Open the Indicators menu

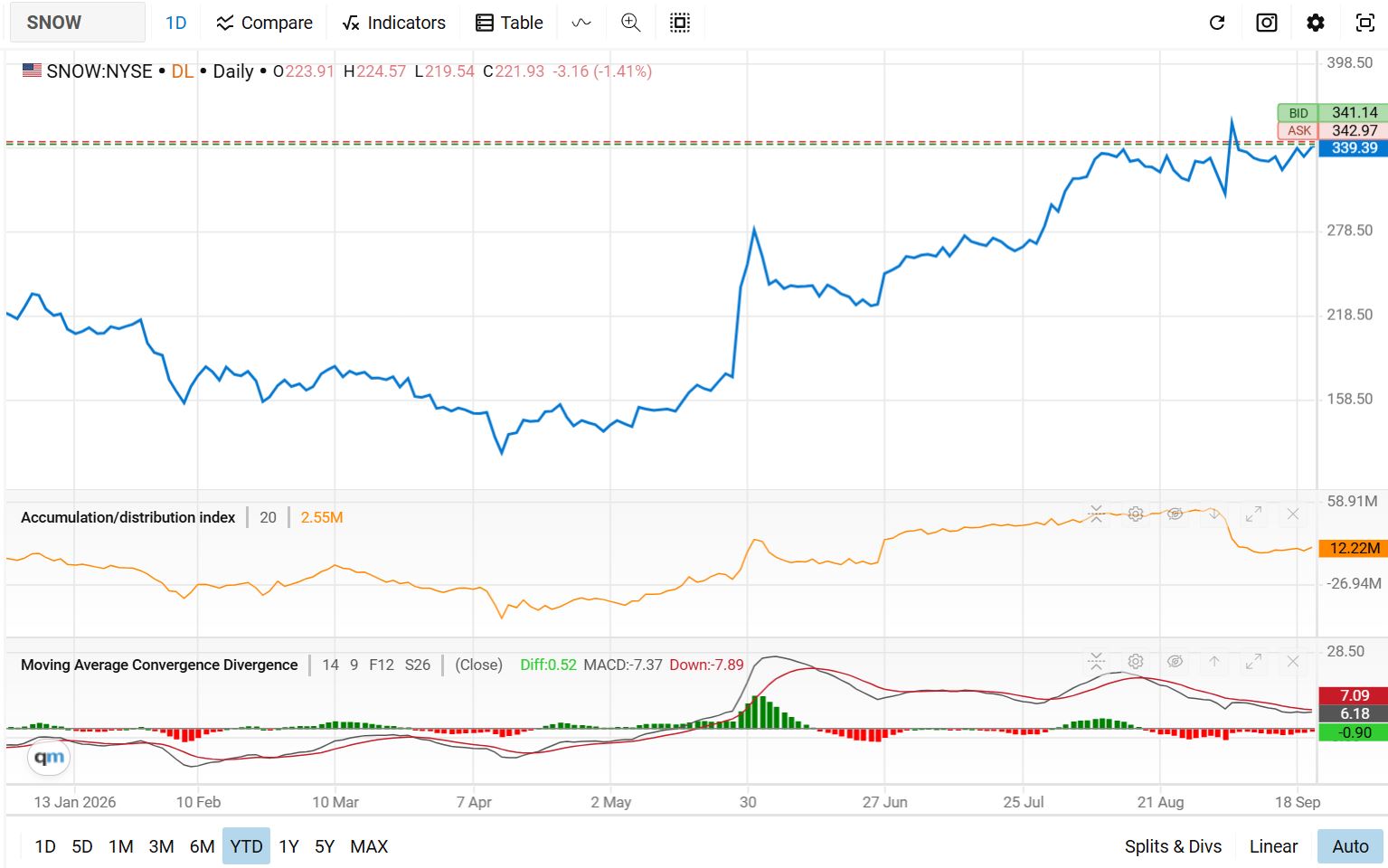point(394,23)
